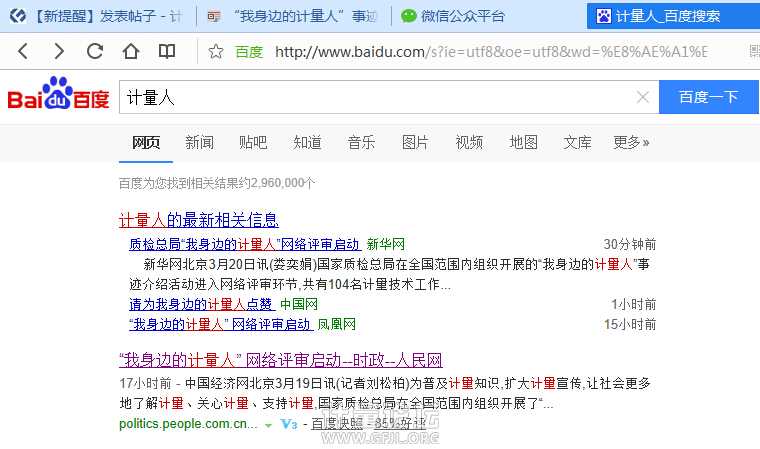Expand dropdown arrow beside politics.people.com.cn
Screen dimensions: 760x449
(x=268, y=425)
